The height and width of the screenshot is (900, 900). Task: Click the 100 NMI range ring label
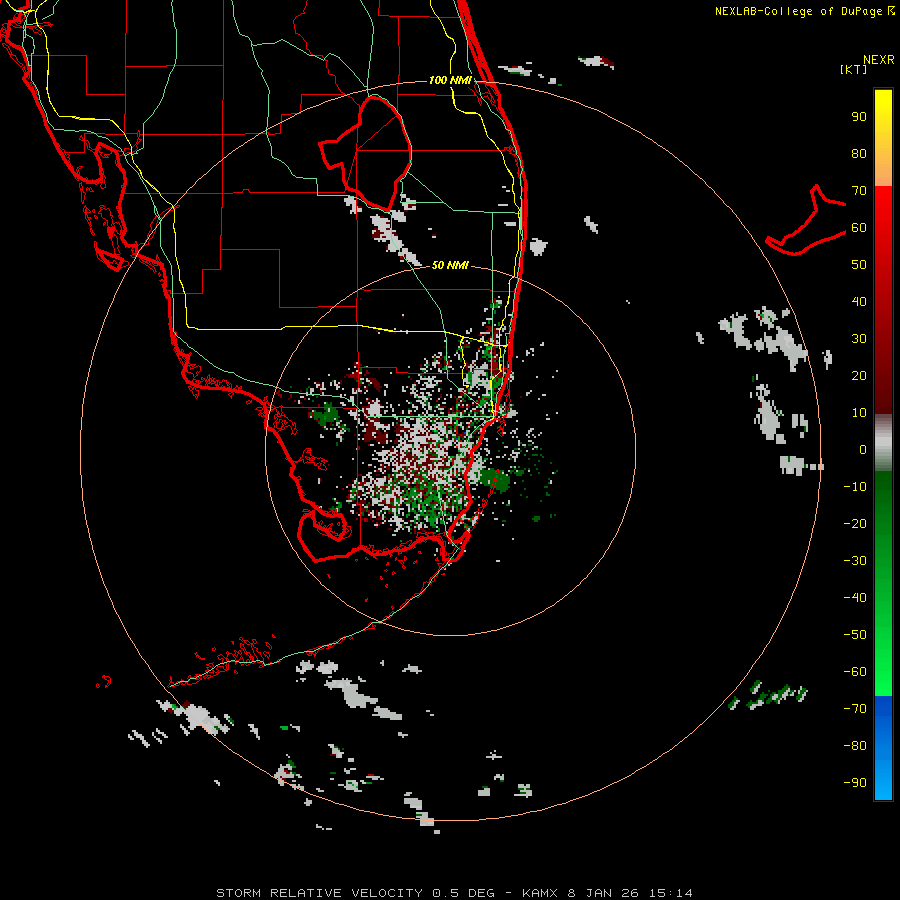[x=450, y=80]
